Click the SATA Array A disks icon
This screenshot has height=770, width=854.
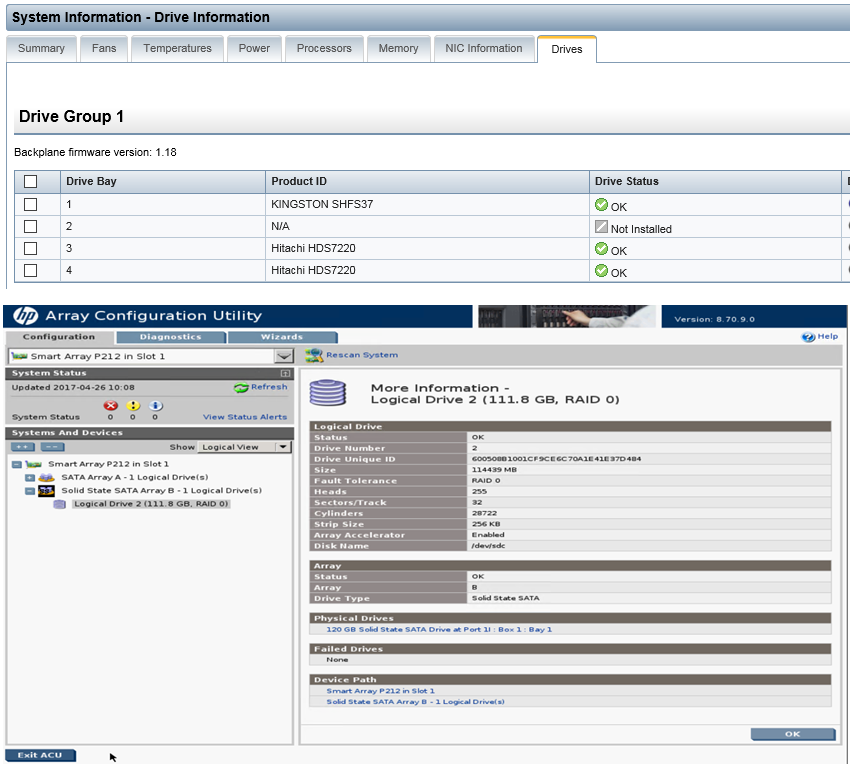(x=47, y=478)
